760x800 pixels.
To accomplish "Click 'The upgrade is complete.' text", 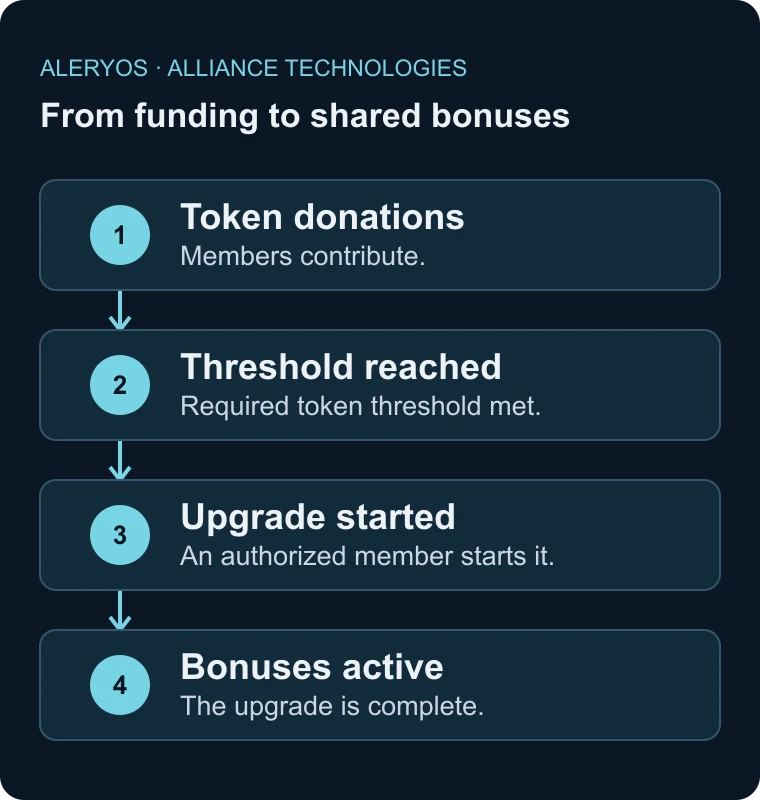I will (332, 707).
